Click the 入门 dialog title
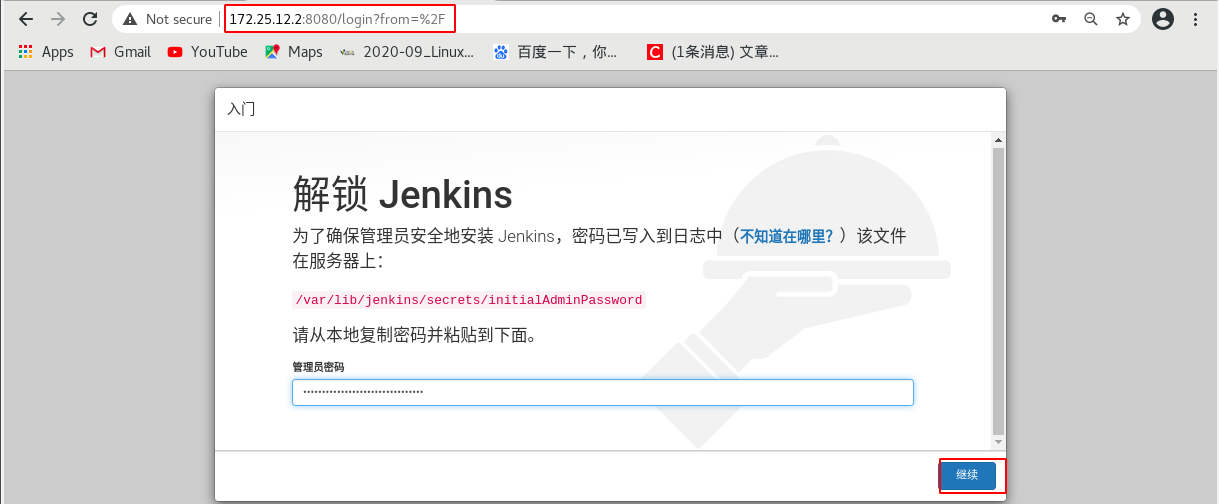Screen dimensions: 1219x504 click(x=241, y=109)
